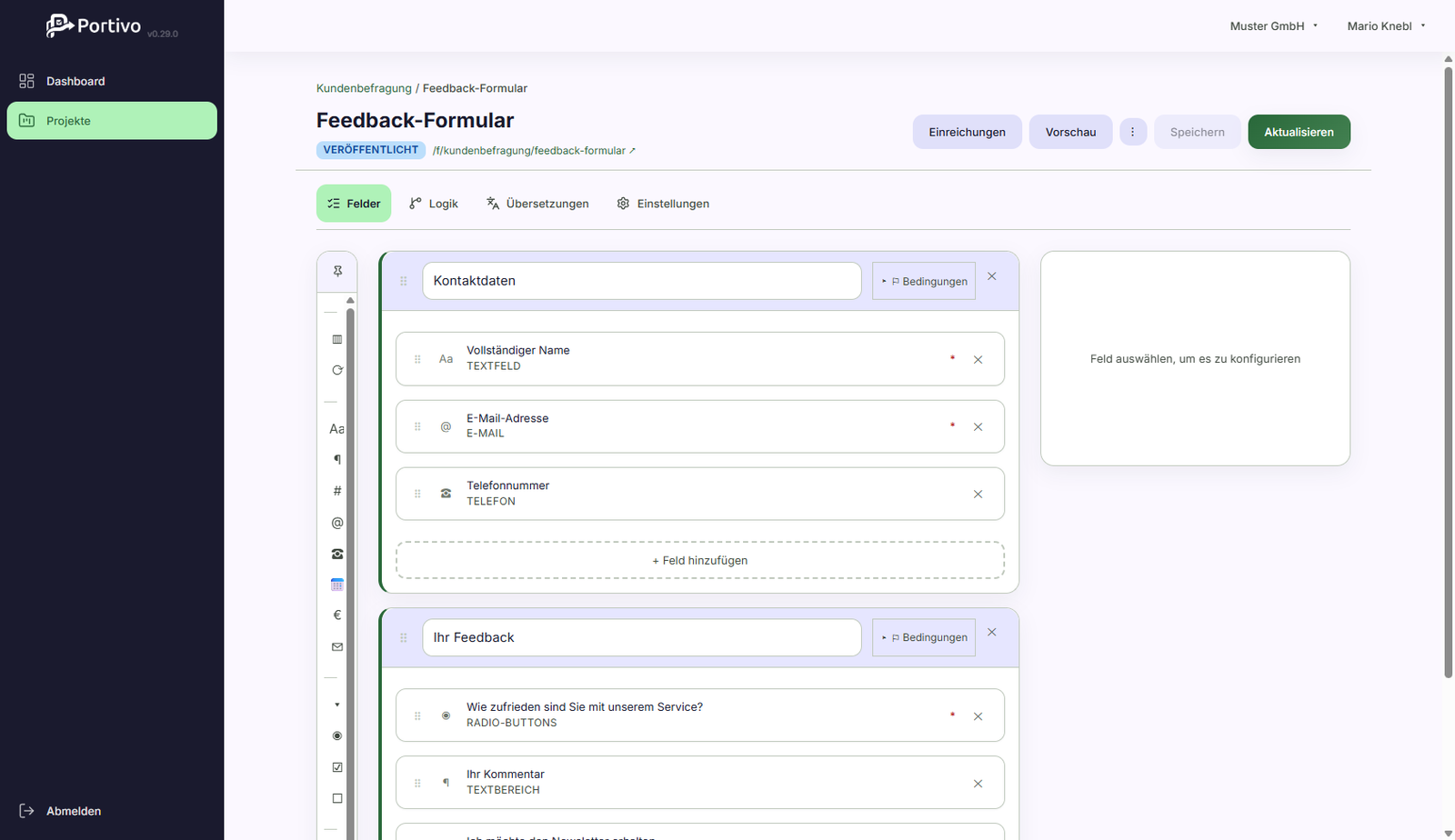Click the field palette scrollbar
This screenshot has height=840, width=1455.
coord(350,574)
